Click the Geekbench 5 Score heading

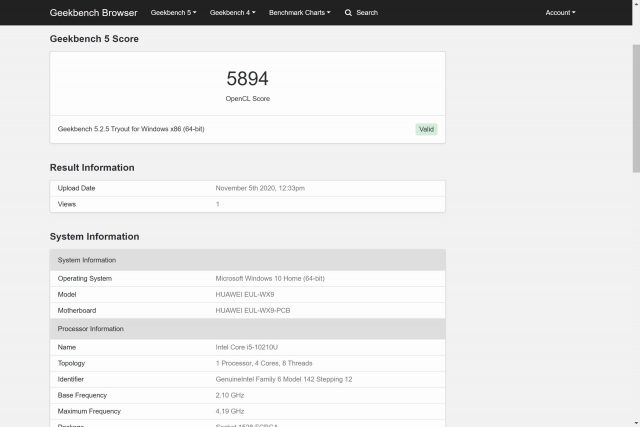pyautogui.click(x=94, y=39)
